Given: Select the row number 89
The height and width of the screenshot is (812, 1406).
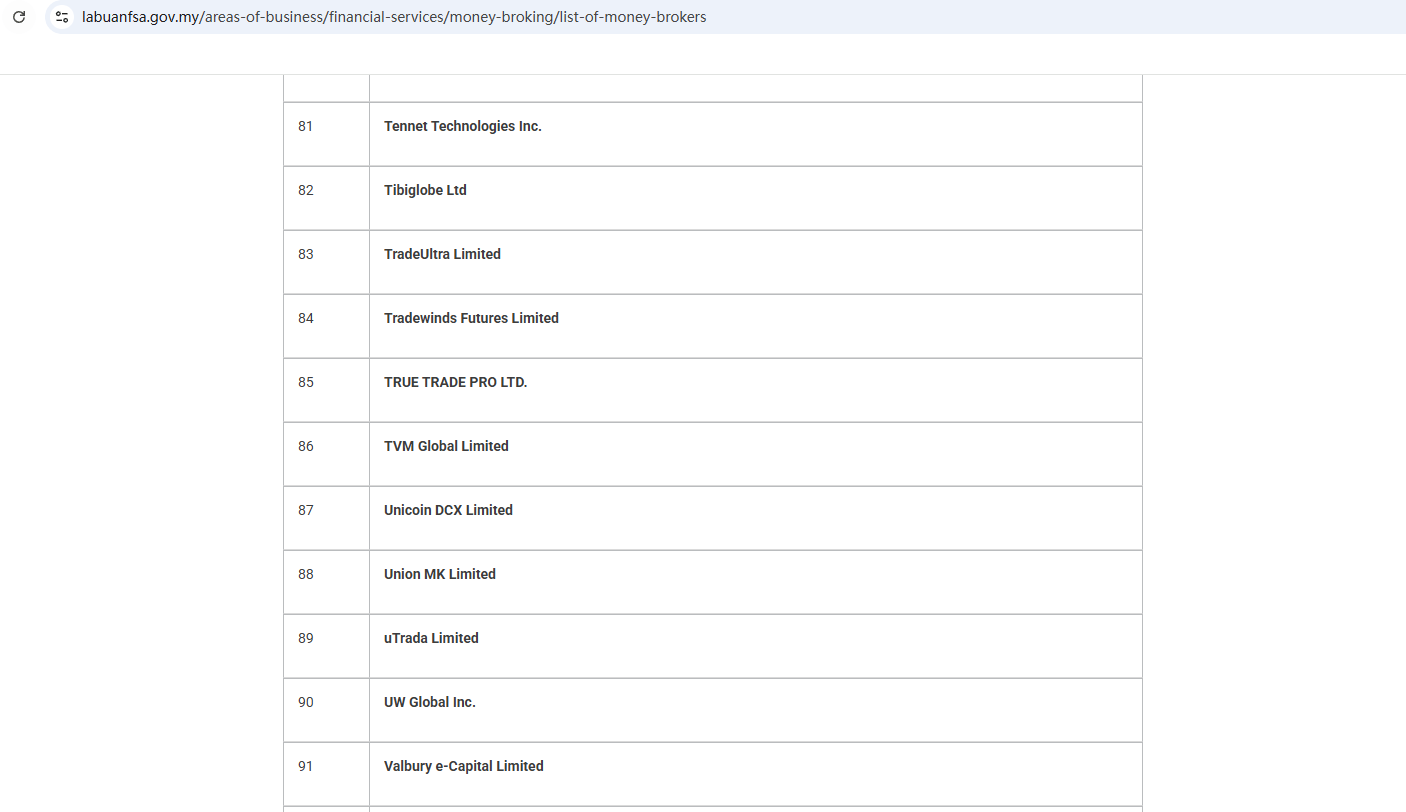Looking at the screenshot, I should (305, 638).
